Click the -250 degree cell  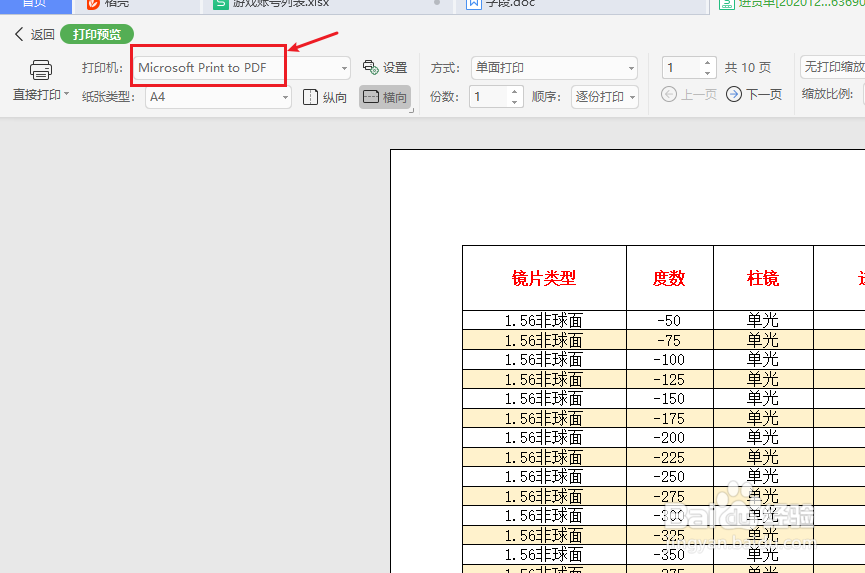pos(669,477)
